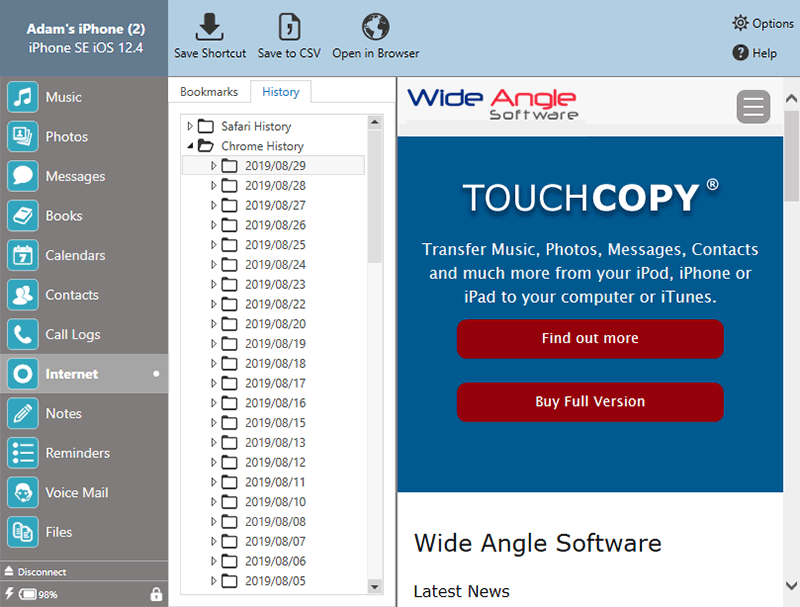Screen dimensions: 800x607
Task: Select the 2019/08/18 tree item
Action: coord(275,363)
